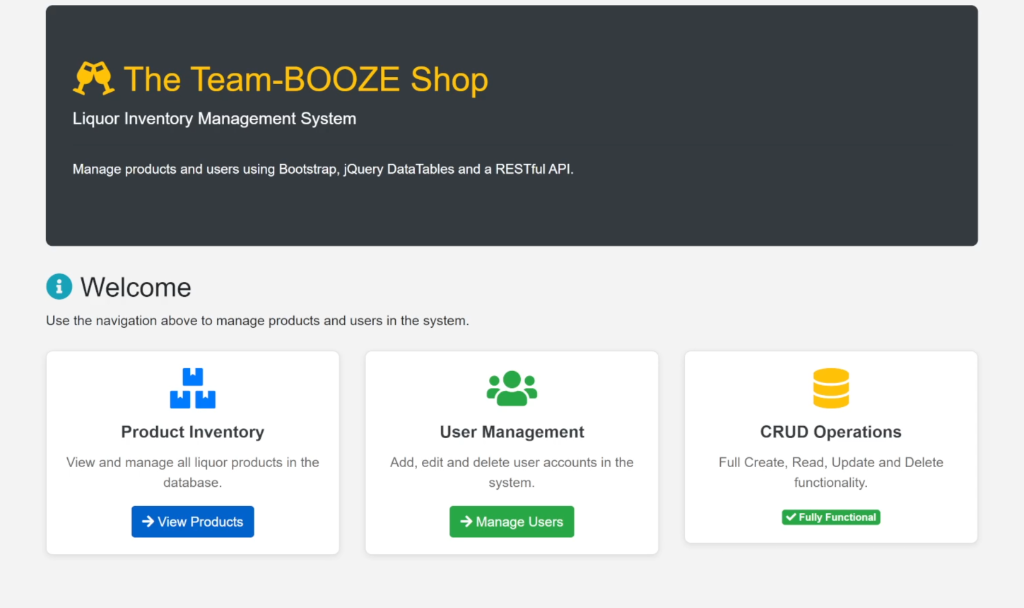Select the Product Inventory description text
This screenshot has height=608, width=1024.
(192, 472)
